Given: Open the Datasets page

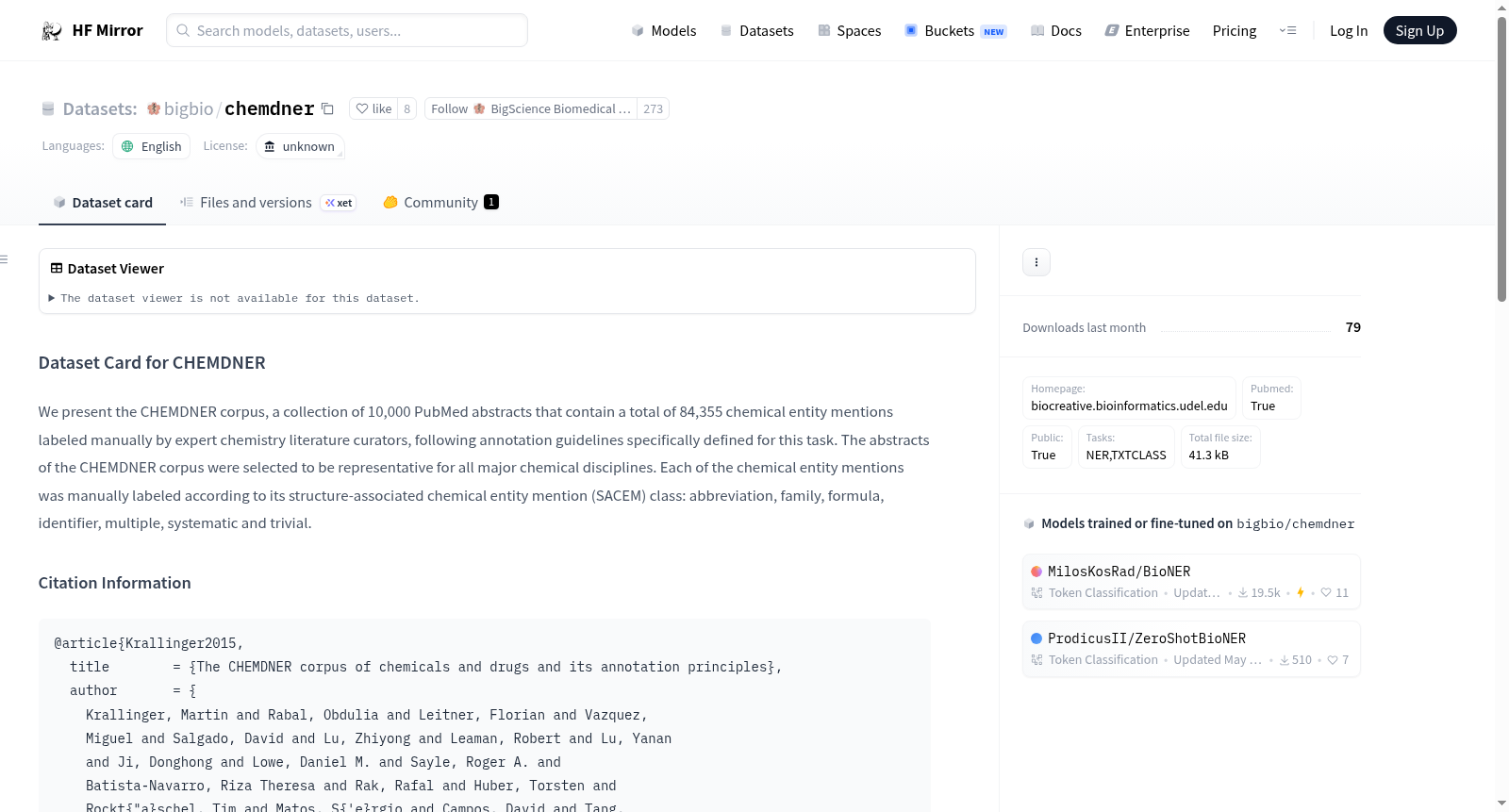Looking at the screenshot, I should [x=756, y=31].
